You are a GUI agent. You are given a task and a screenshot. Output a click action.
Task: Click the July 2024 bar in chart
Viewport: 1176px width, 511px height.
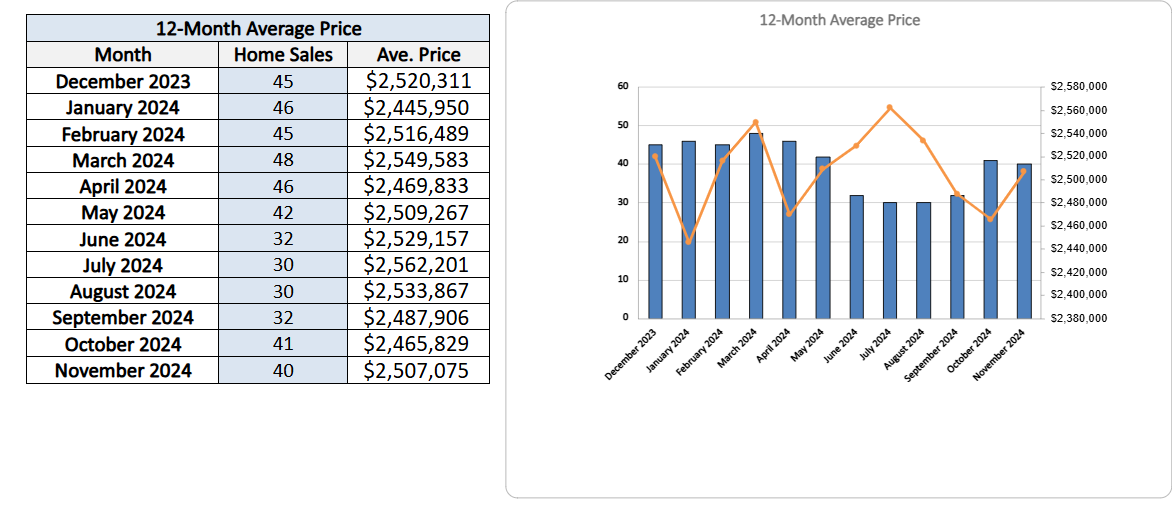[x=890, y=260]
